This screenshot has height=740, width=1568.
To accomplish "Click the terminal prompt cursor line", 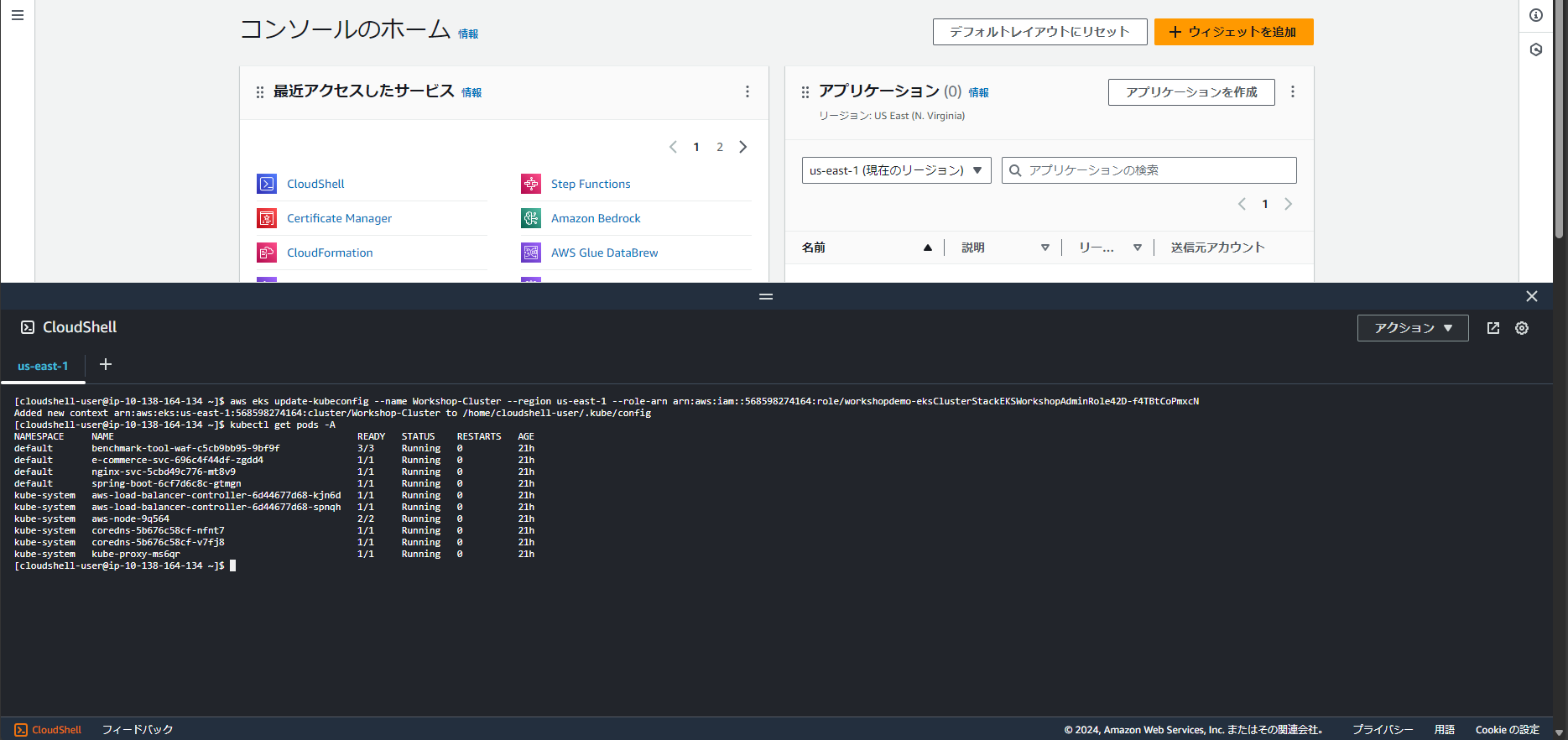I will click(x=124, y=565).
